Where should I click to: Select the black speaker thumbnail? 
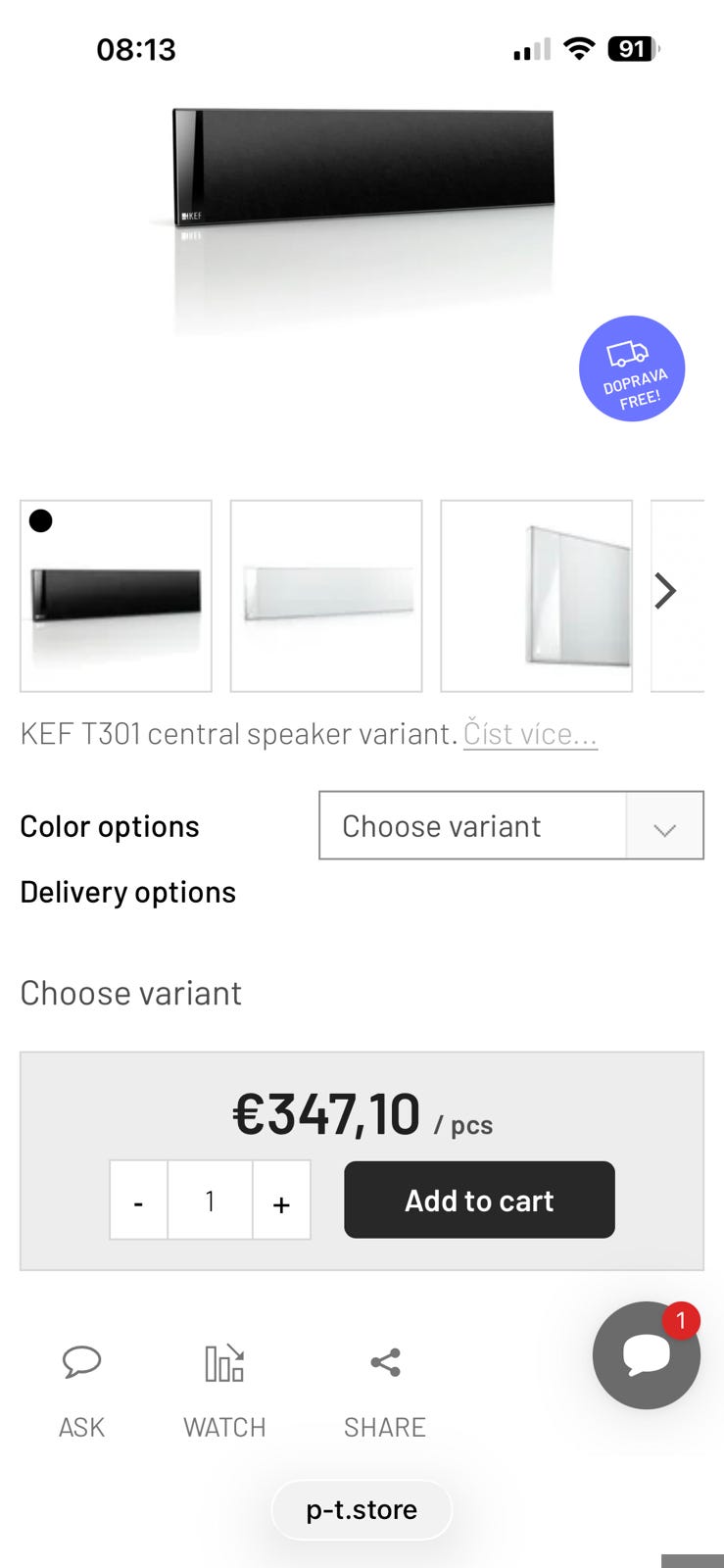(116, 596)
